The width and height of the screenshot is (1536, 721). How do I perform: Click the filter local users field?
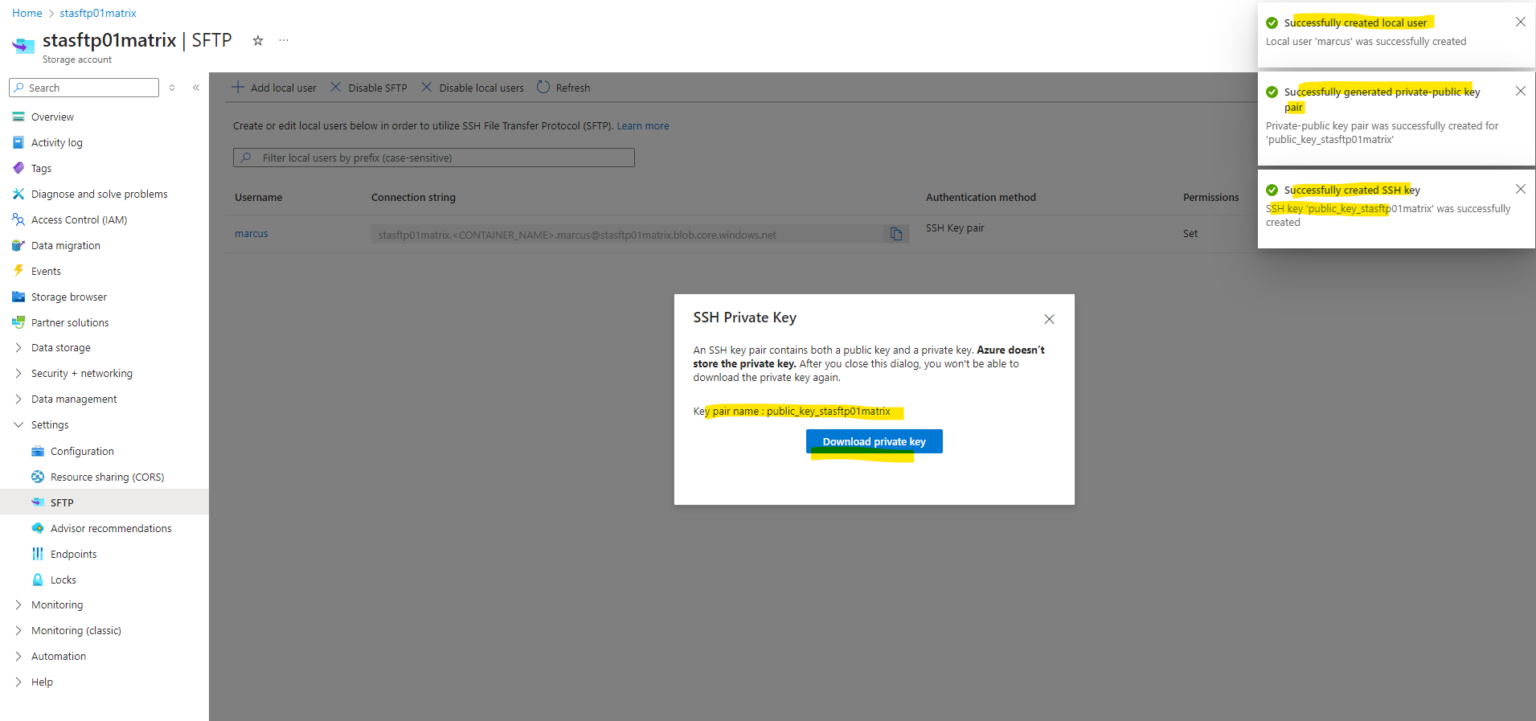pyautogui.click(x=433, y=157)
